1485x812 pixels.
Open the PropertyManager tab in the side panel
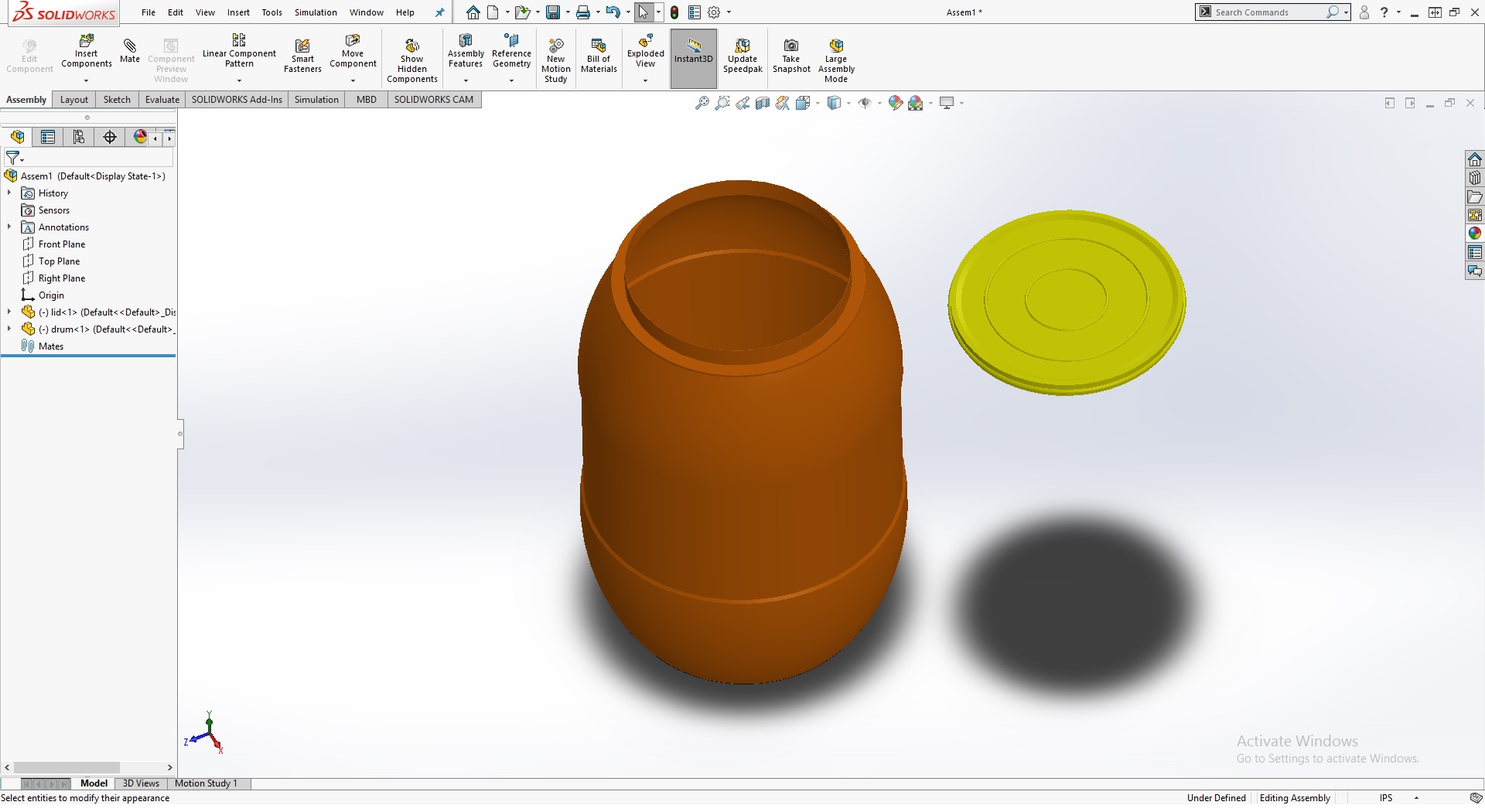[48, 137]
